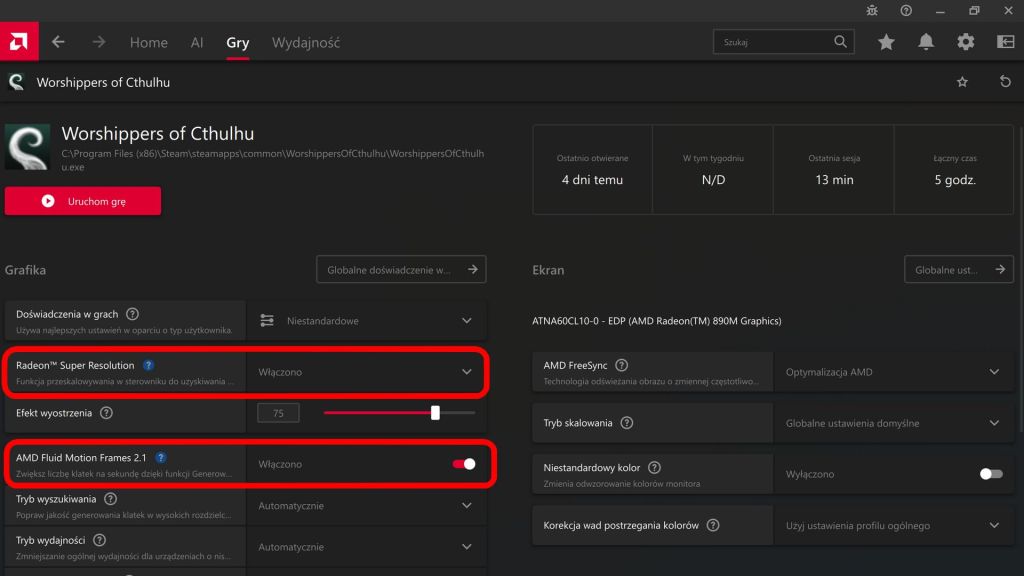Click the back arrow navigation icon
The width and height of the screenshot is (1024, 576).
58,42
